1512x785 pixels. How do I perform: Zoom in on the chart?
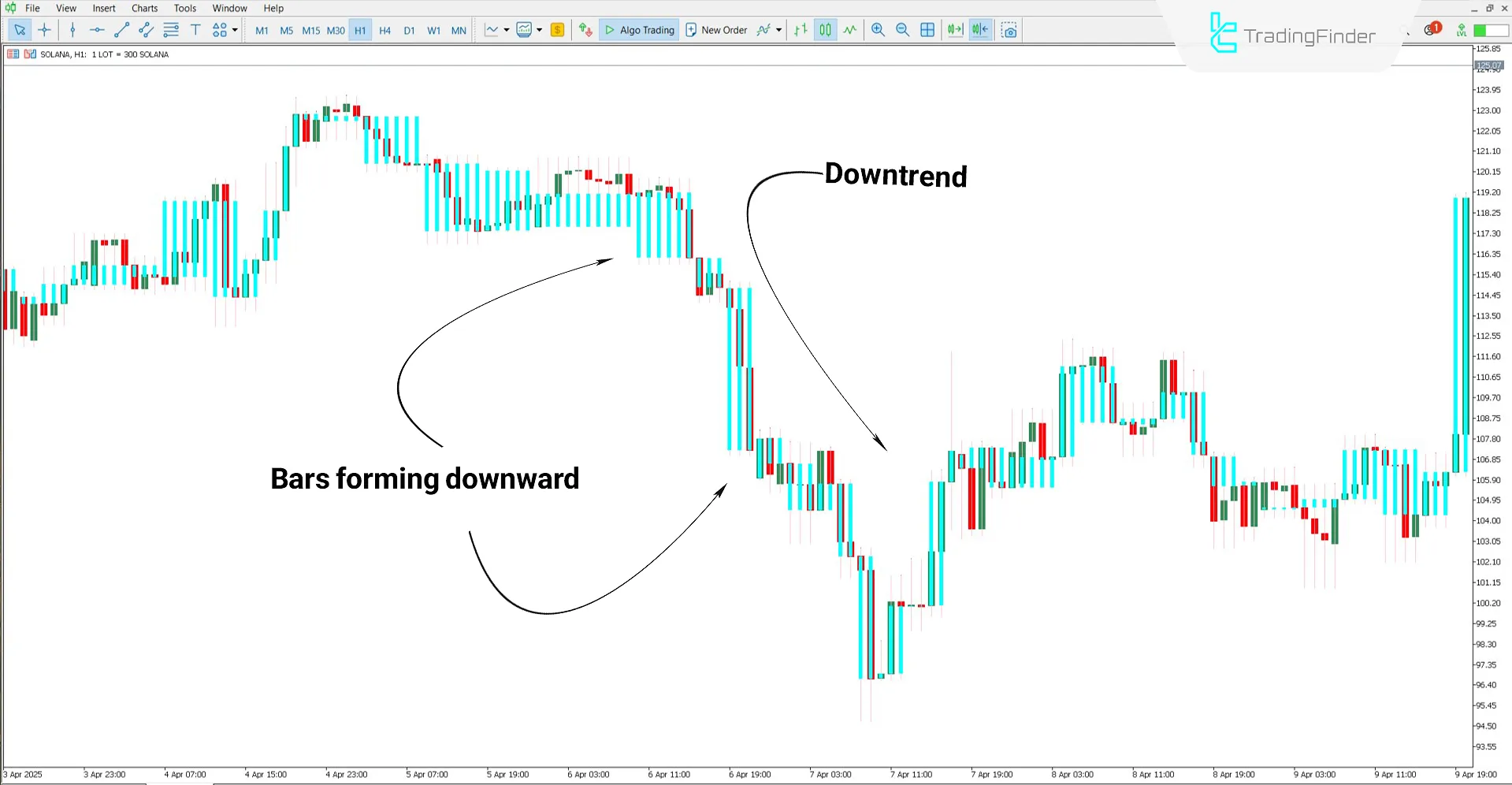click(x=878, y=30)
